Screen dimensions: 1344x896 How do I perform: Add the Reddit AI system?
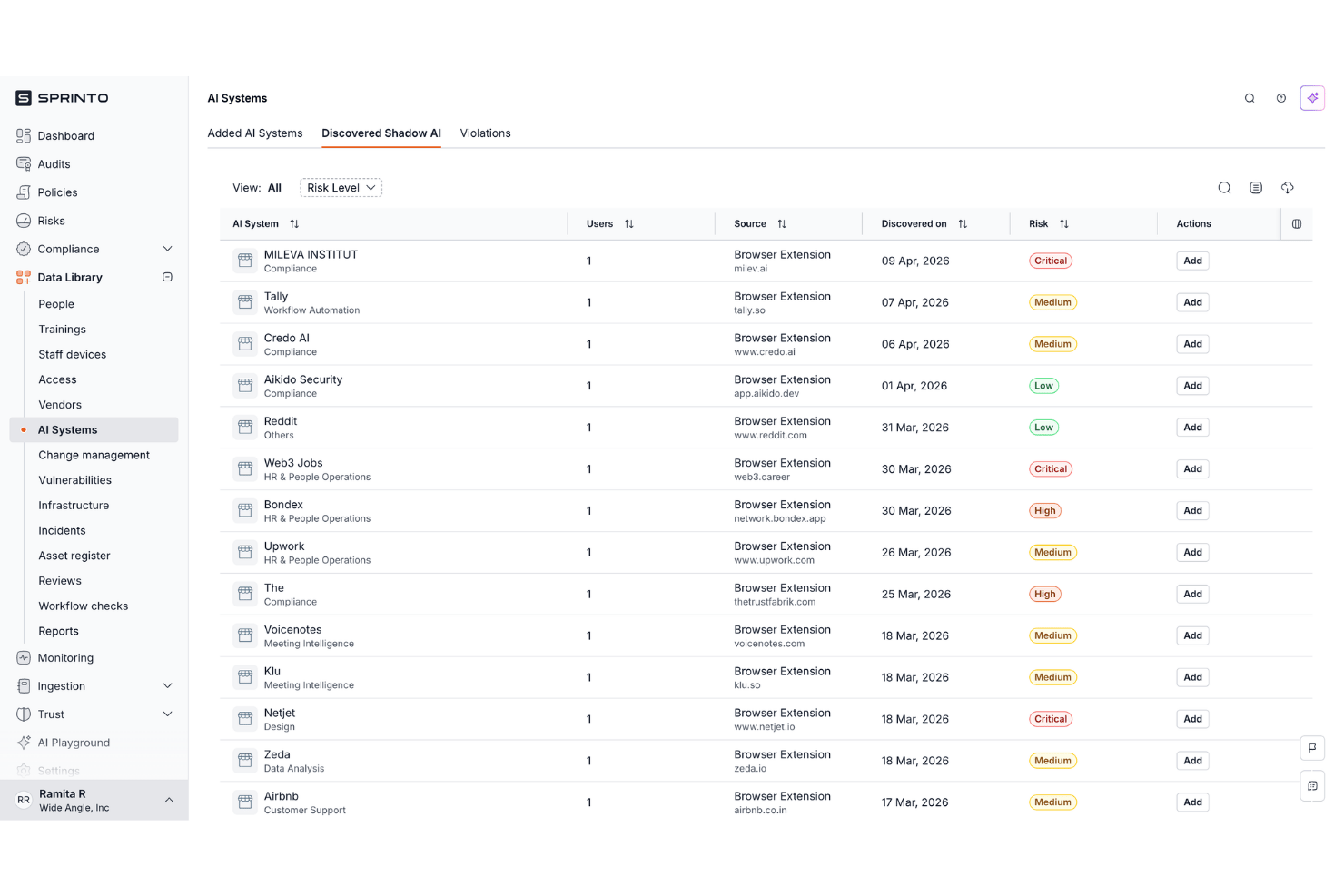tap(1193, 428)
